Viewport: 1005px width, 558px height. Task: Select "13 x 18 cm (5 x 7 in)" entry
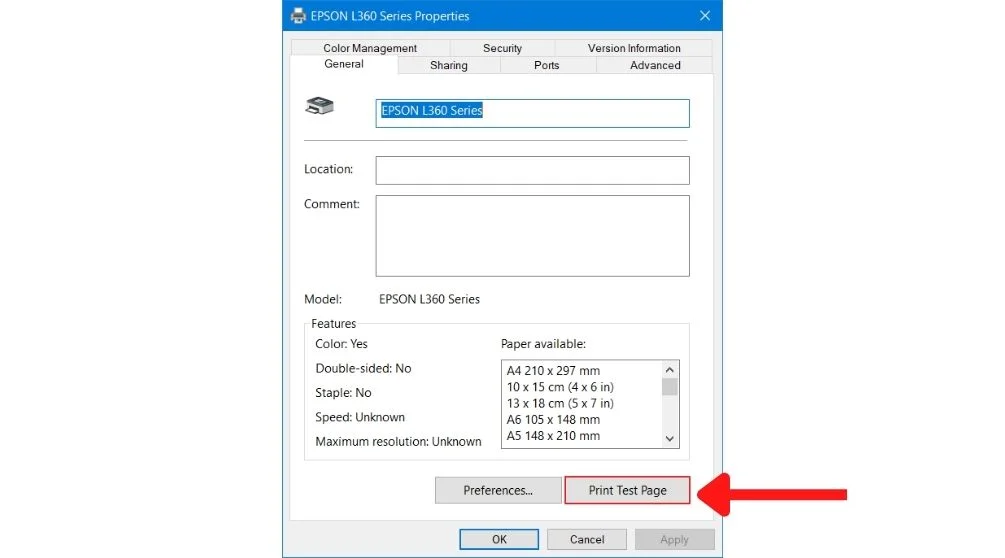pyautogui.click(x=560, y=403)
